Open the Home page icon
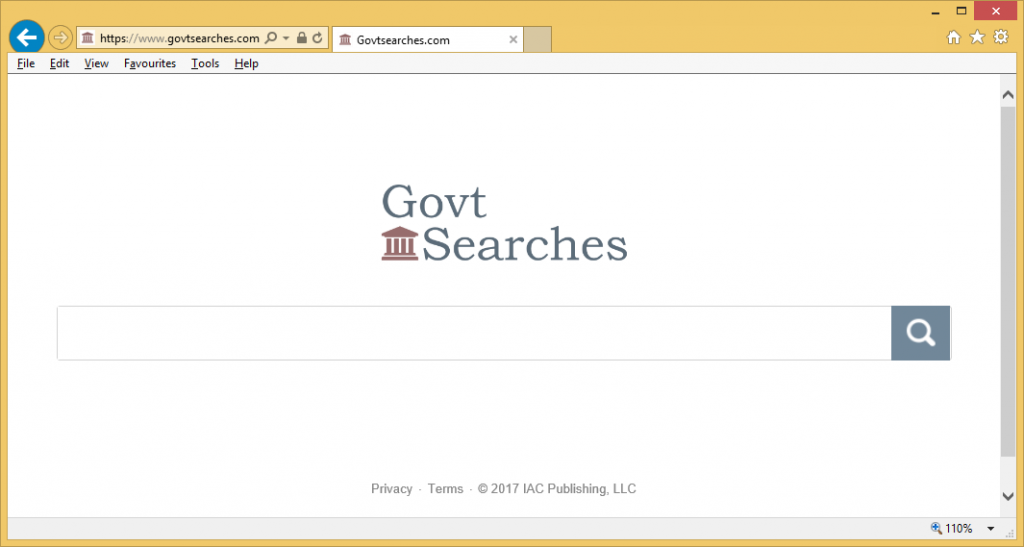 (x=953, y=37)
